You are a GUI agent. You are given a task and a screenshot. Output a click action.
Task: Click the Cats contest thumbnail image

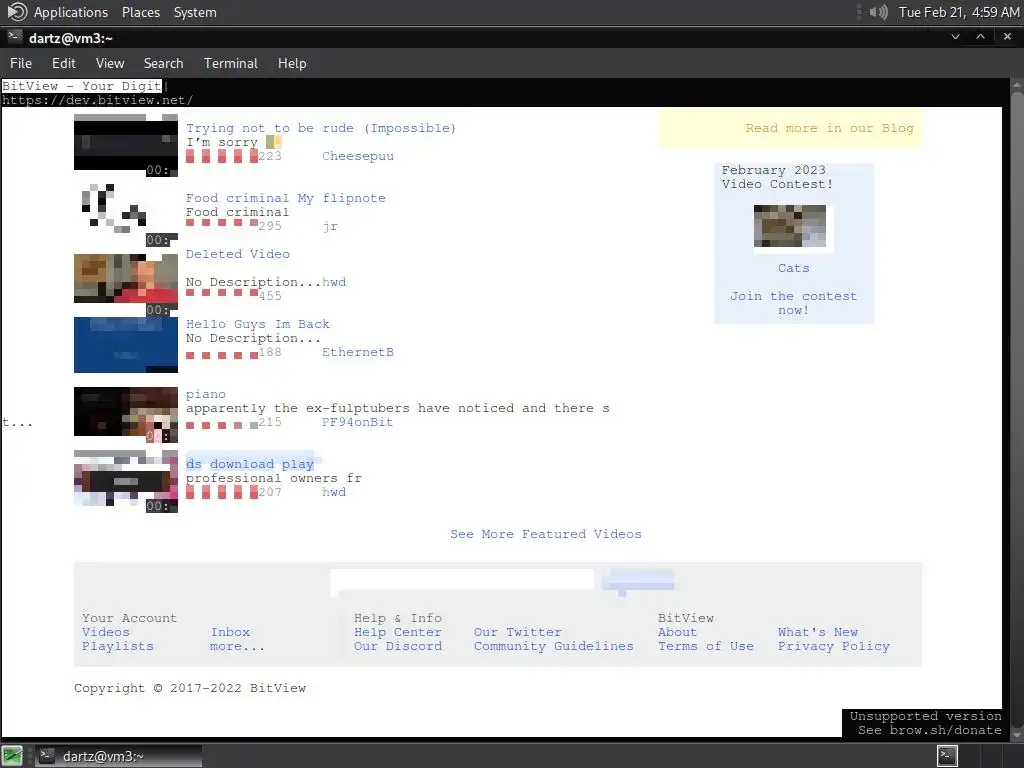pos(790,226)
